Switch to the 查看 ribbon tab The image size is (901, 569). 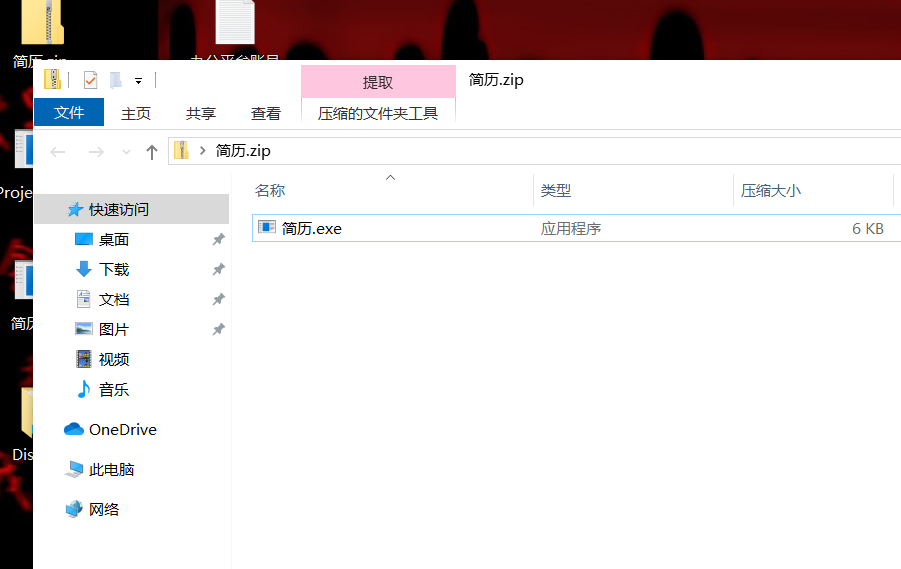click(x=266, y=113)
